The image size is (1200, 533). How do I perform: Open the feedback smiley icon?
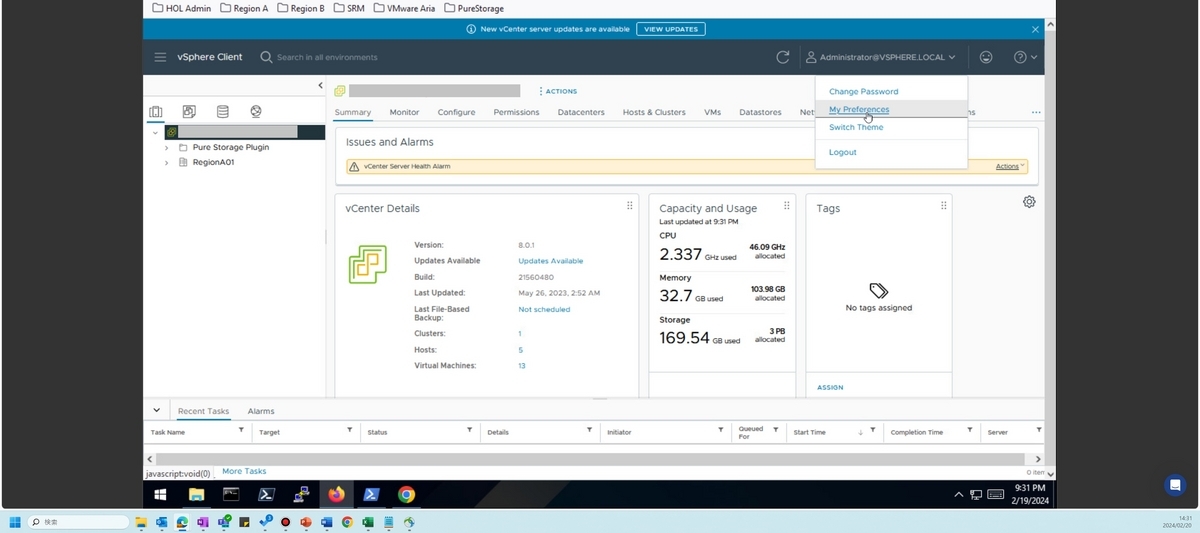point(986,57)
